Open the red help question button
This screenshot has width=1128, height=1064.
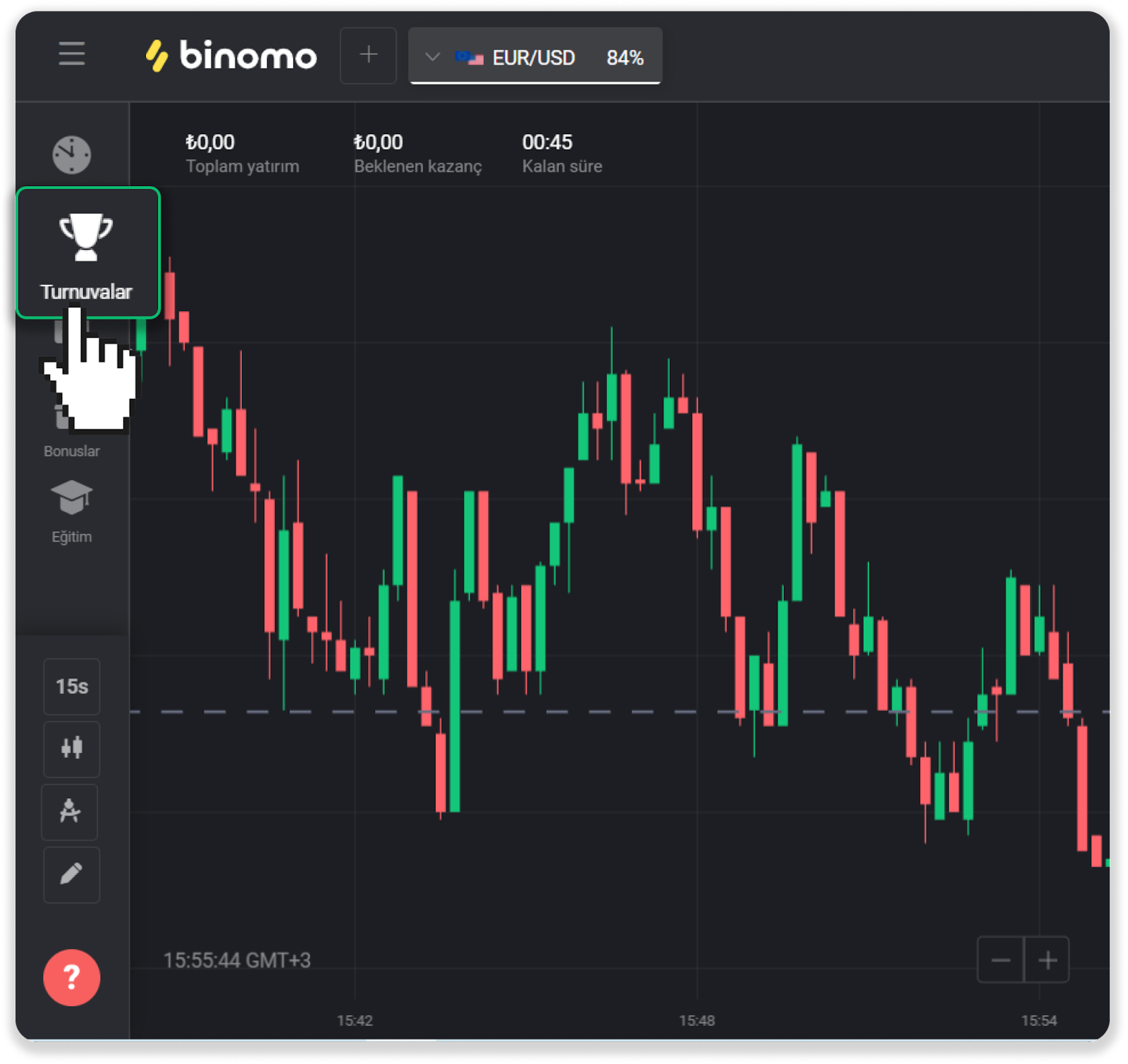pyautogui.click(x=71, y=977)
